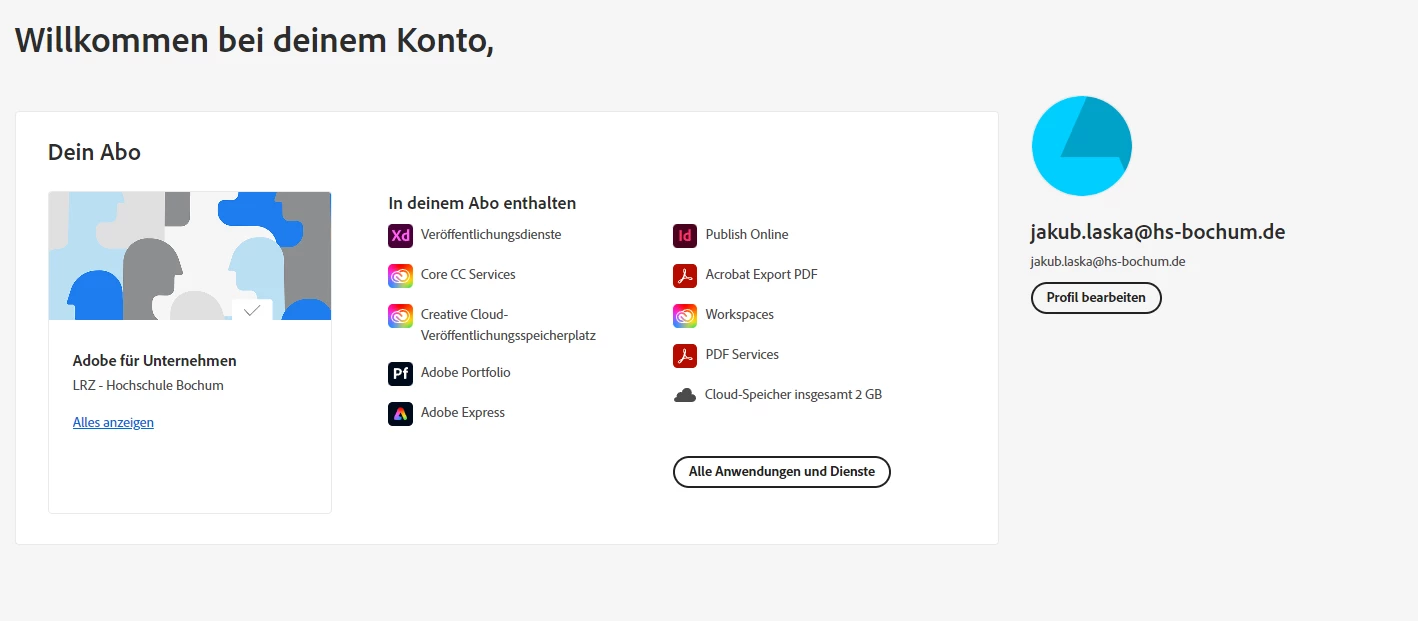1418x621 pixels.
Task: Click the checkmark badge on the plan image
Action: (x=252, y=310)
